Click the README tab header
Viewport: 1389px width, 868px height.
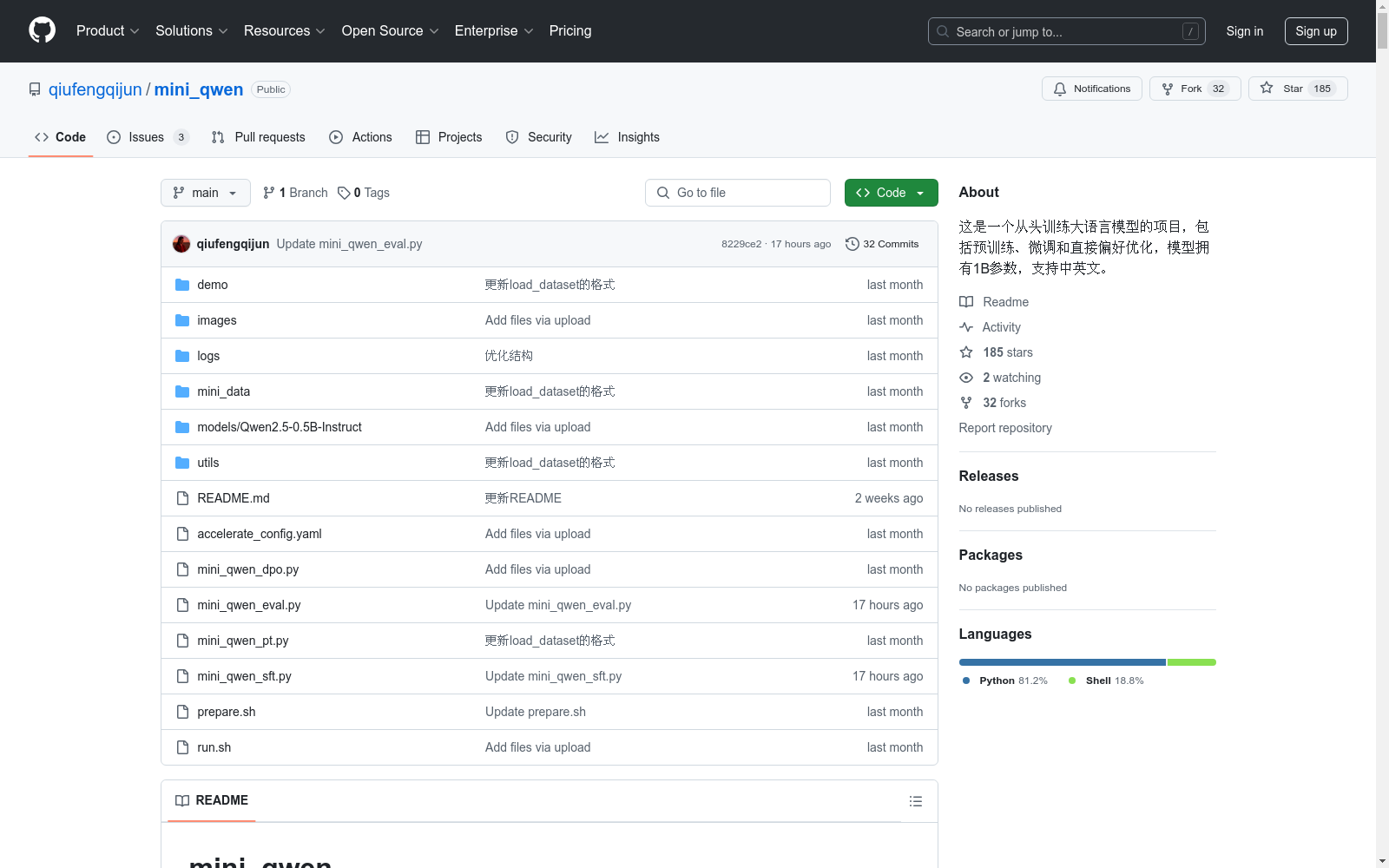tap(212, 800)
